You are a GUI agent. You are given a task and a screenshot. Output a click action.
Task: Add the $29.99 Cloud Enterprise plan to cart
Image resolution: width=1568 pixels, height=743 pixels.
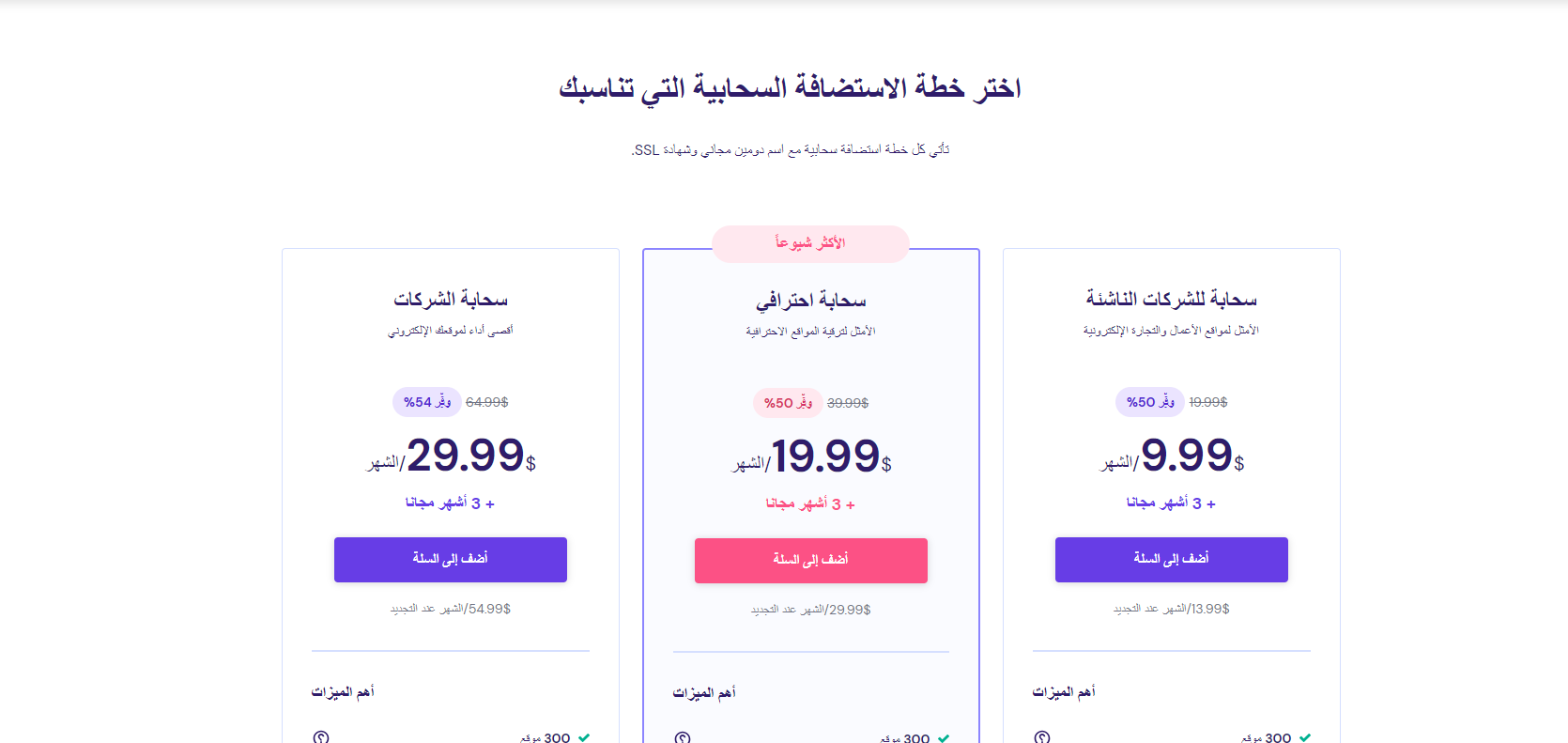click(x=451, y=559)
